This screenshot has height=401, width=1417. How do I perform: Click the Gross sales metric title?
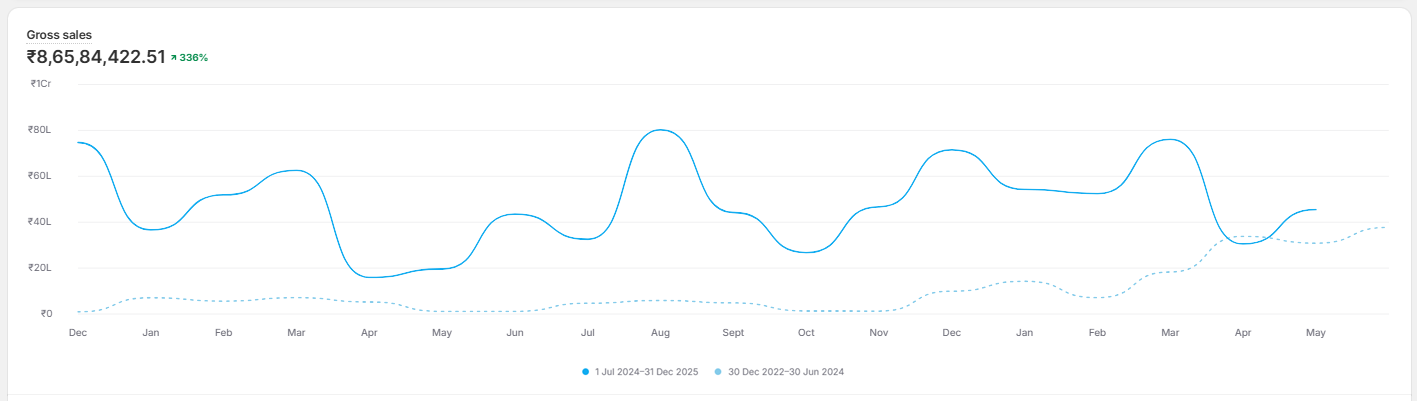click(x=59, y=35)
